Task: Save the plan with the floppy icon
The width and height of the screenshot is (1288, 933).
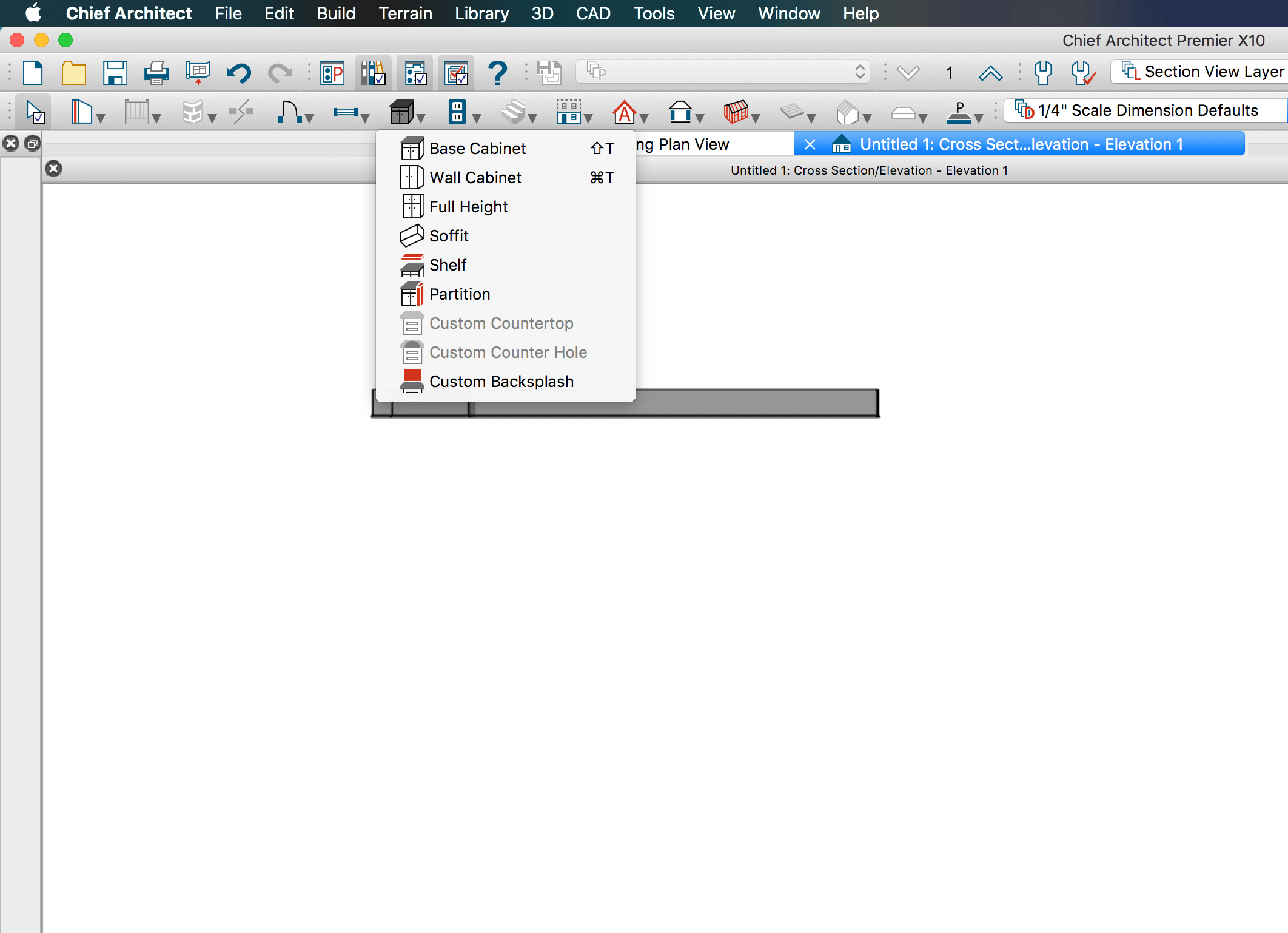Action: click(115, 73)
